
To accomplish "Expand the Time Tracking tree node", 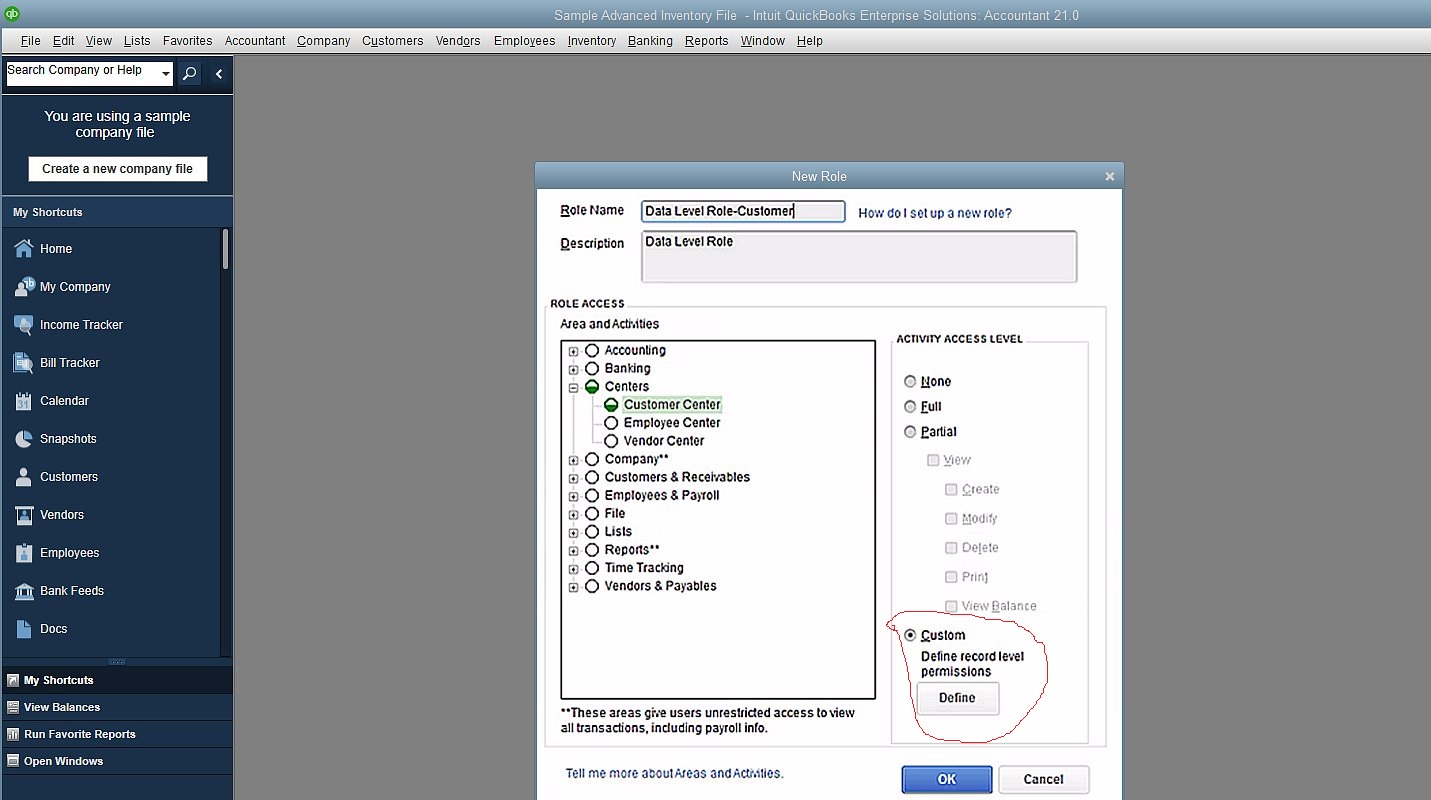I will [573, 569].
